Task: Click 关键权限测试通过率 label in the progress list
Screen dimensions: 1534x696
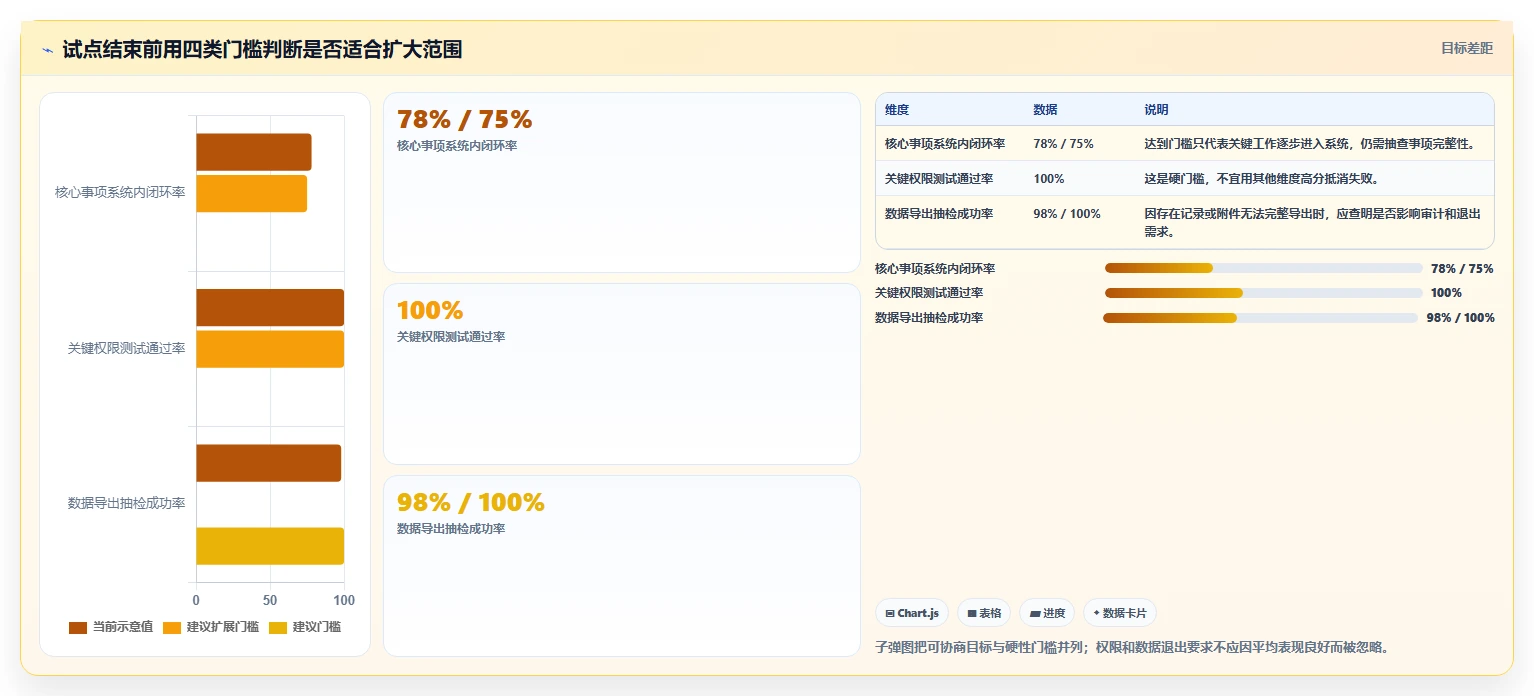Action: pos(929,293)
